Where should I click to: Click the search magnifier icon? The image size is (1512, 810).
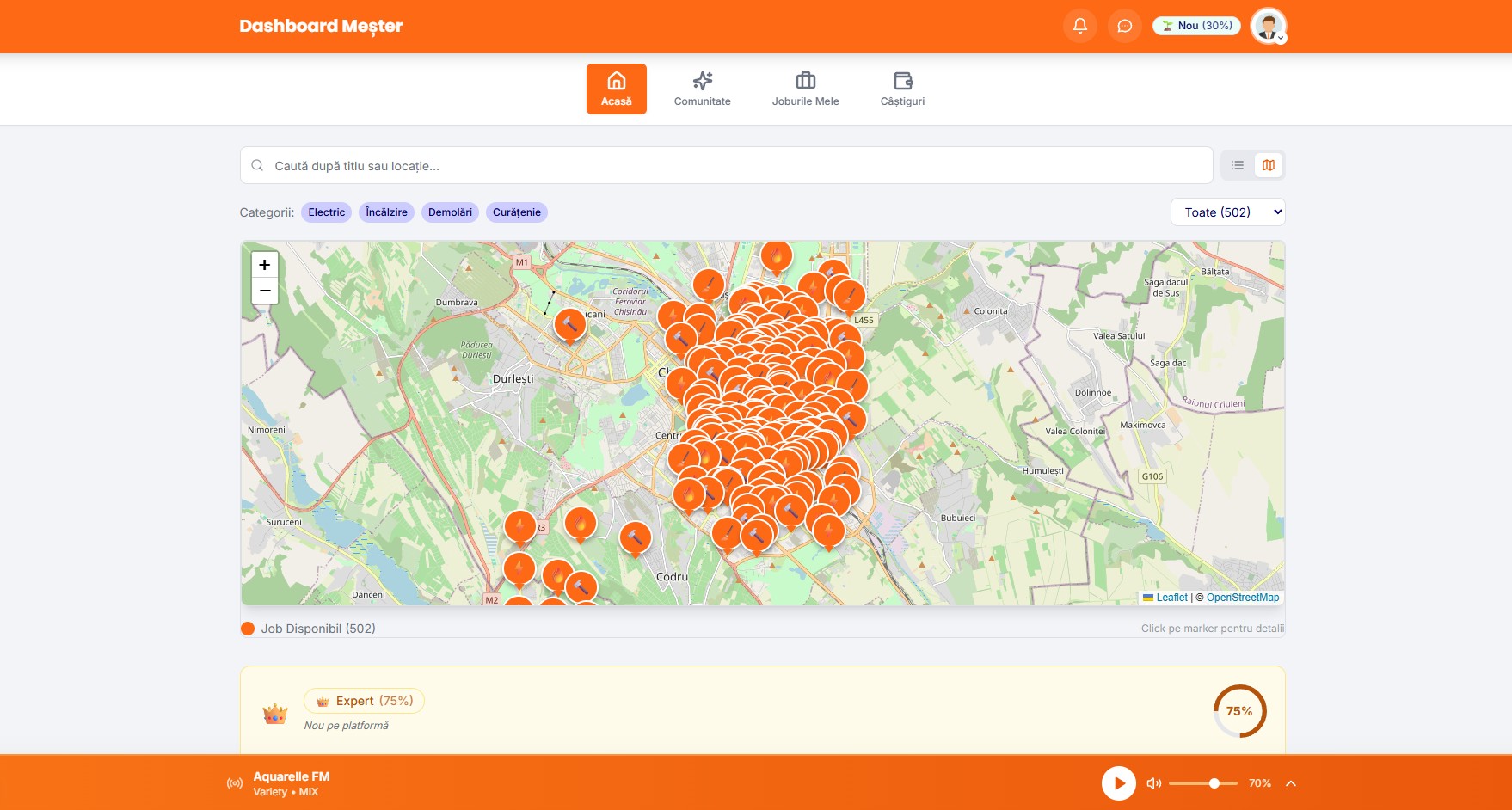257,164
